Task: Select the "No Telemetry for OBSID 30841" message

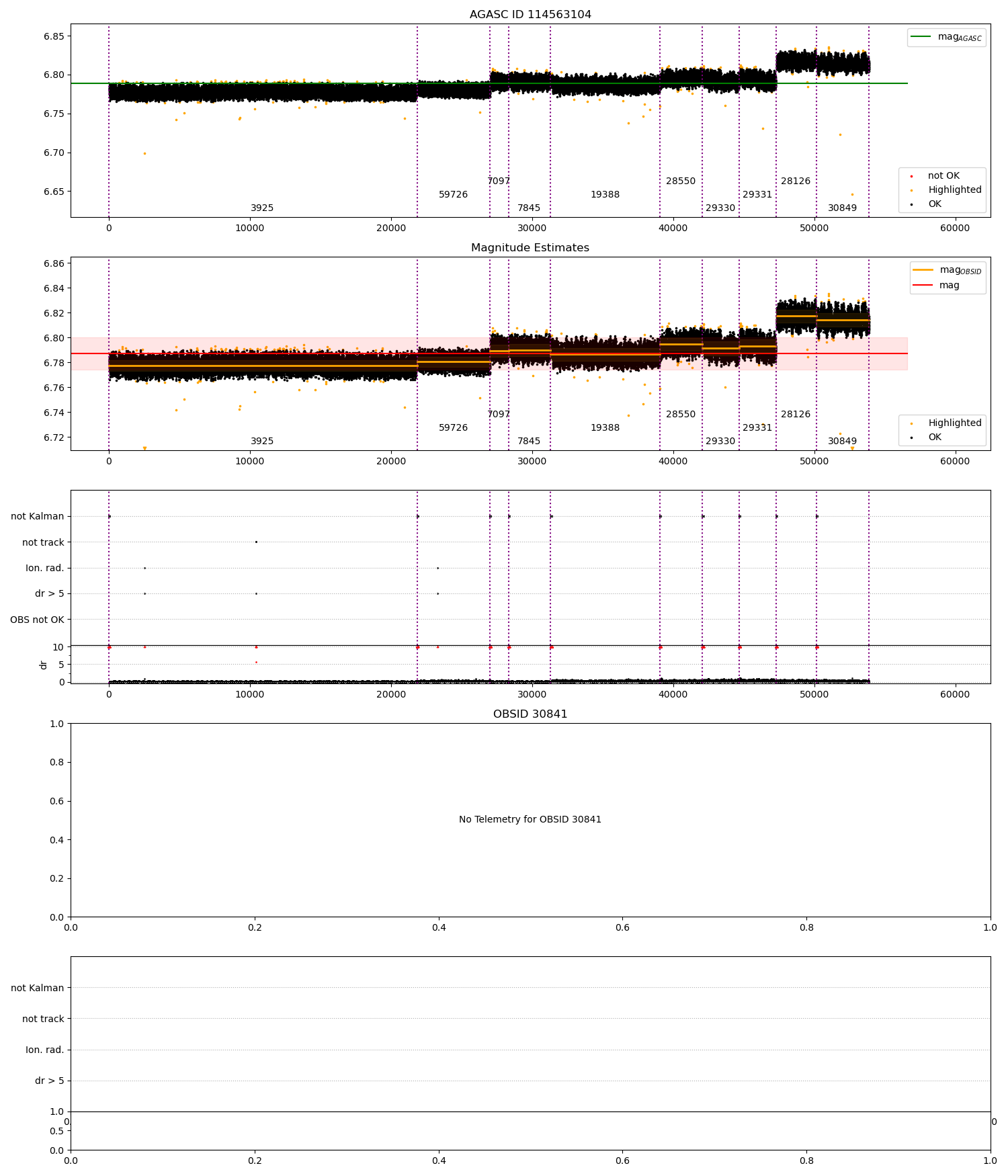Action: (530, 820)
